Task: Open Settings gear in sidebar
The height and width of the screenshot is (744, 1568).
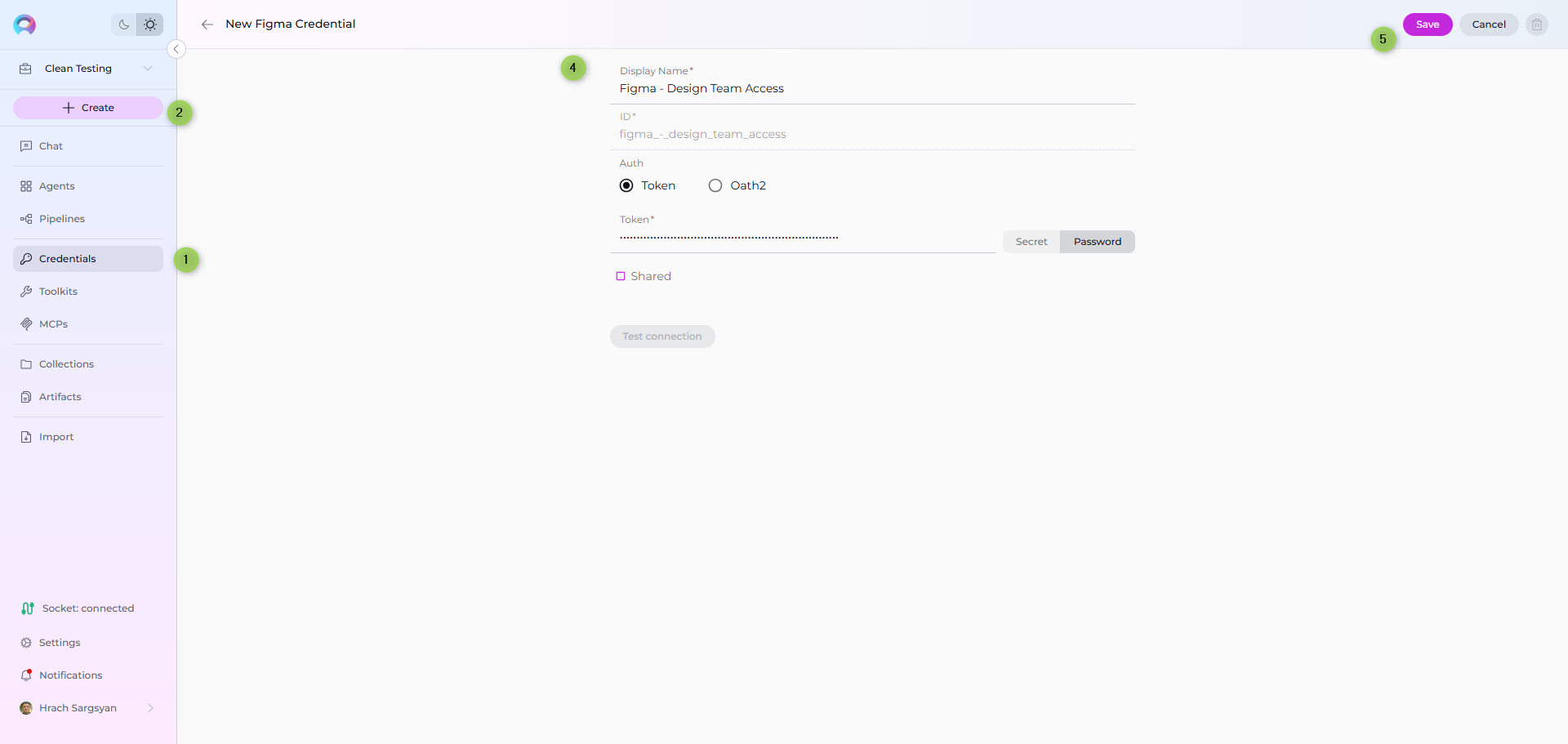Action: 26,643
